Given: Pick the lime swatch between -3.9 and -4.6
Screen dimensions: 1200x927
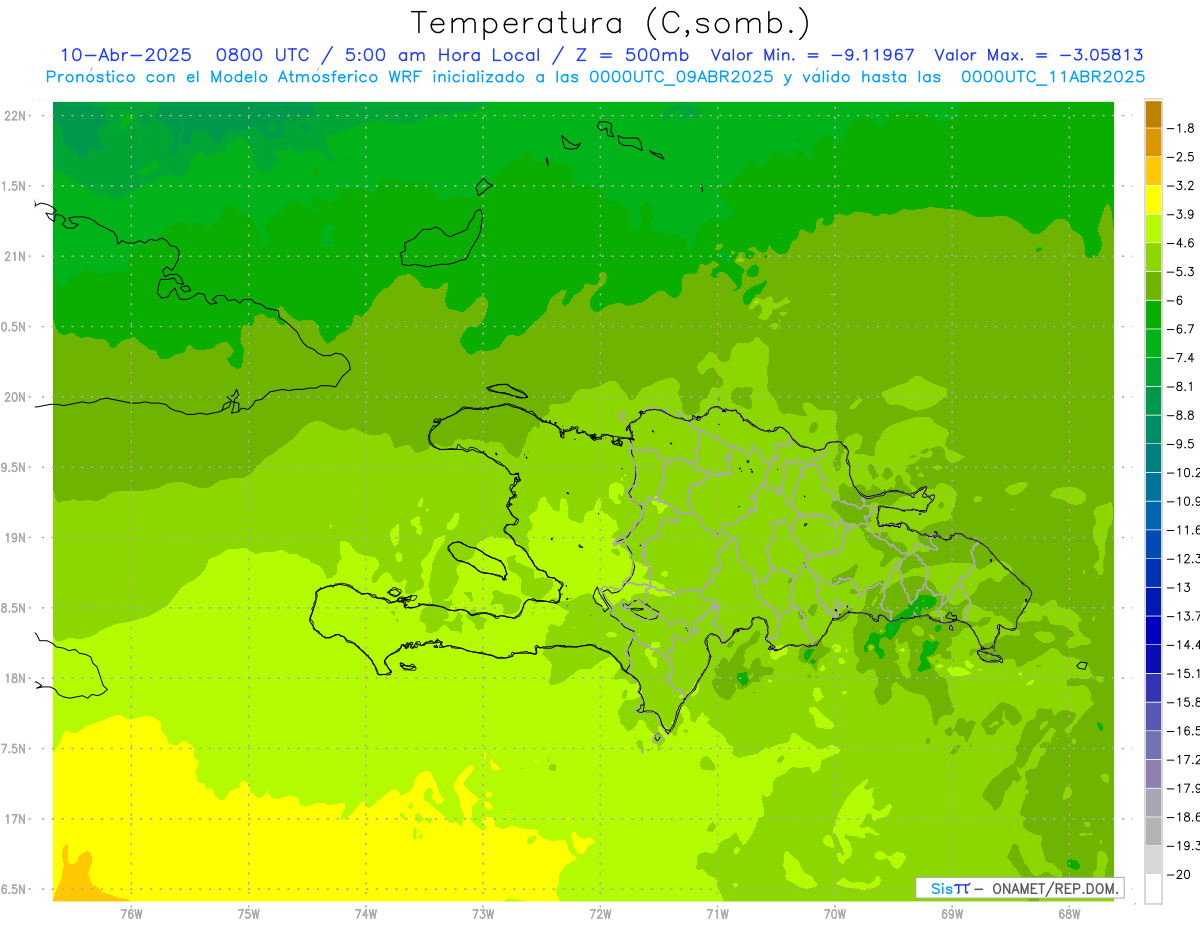Looking at the screenshot, I should click(x=1153, y=229).
